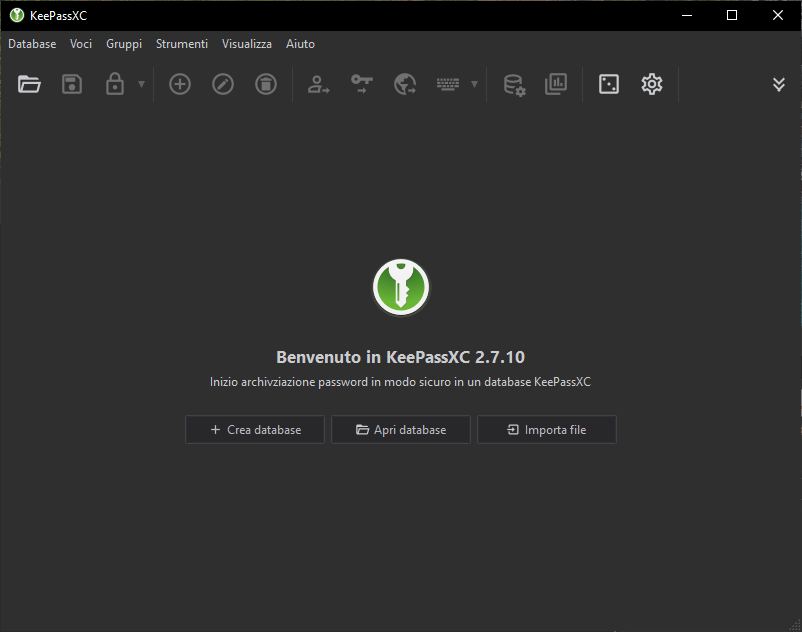The height and width of the screenshot is (632, 802).
Task: Click the edit entry pencil icon
Action: click(223, 85)
